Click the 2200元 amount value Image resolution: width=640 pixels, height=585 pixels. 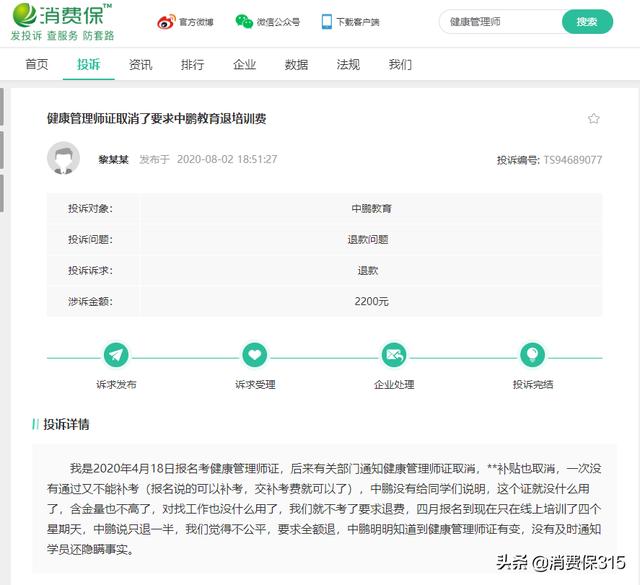371,302
